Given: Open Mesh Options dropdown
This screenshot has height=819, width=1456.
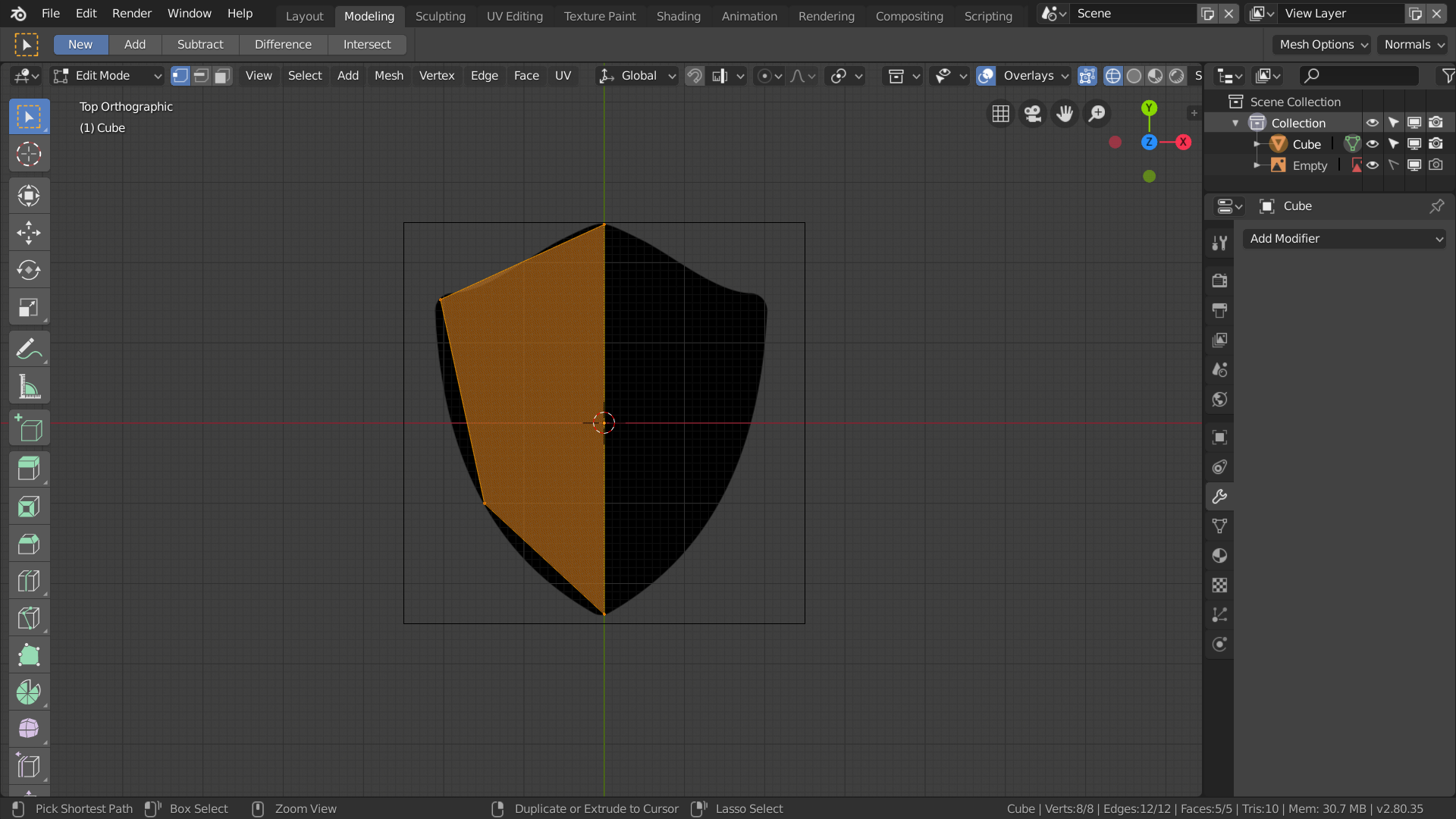Looking at the screenshot, I should click(1322, 45).
